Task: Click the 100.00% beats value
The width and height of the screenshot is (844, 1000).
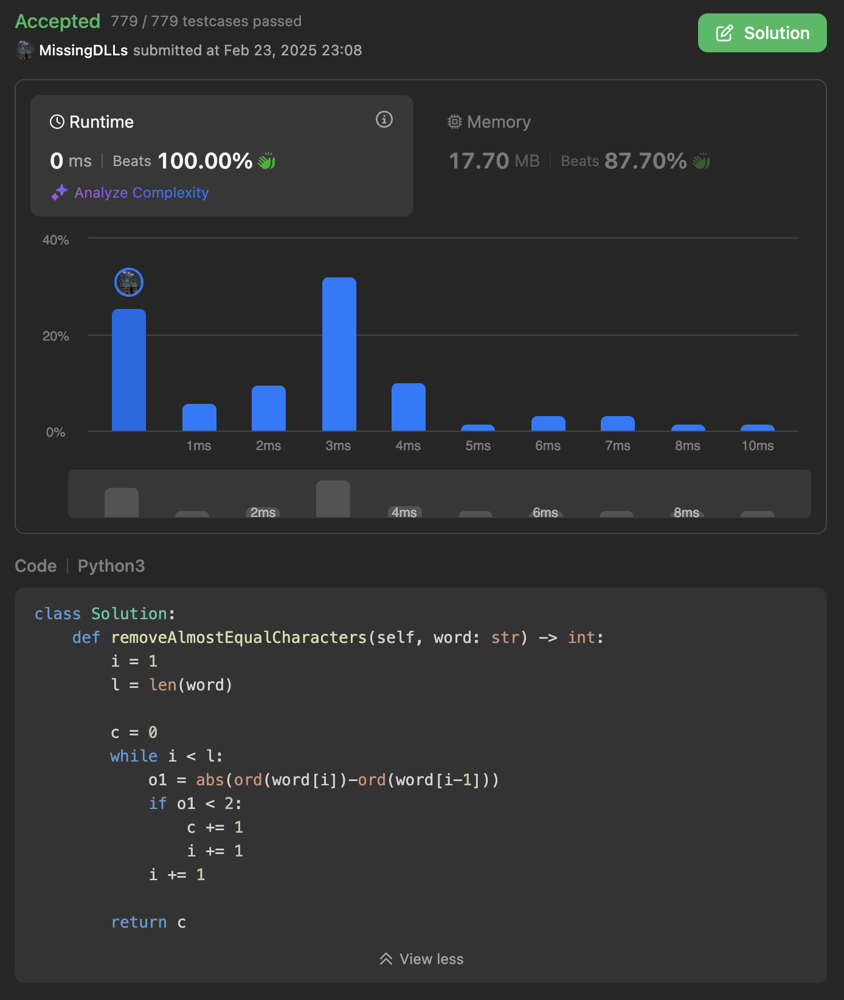Action: [x=205, y=161]
